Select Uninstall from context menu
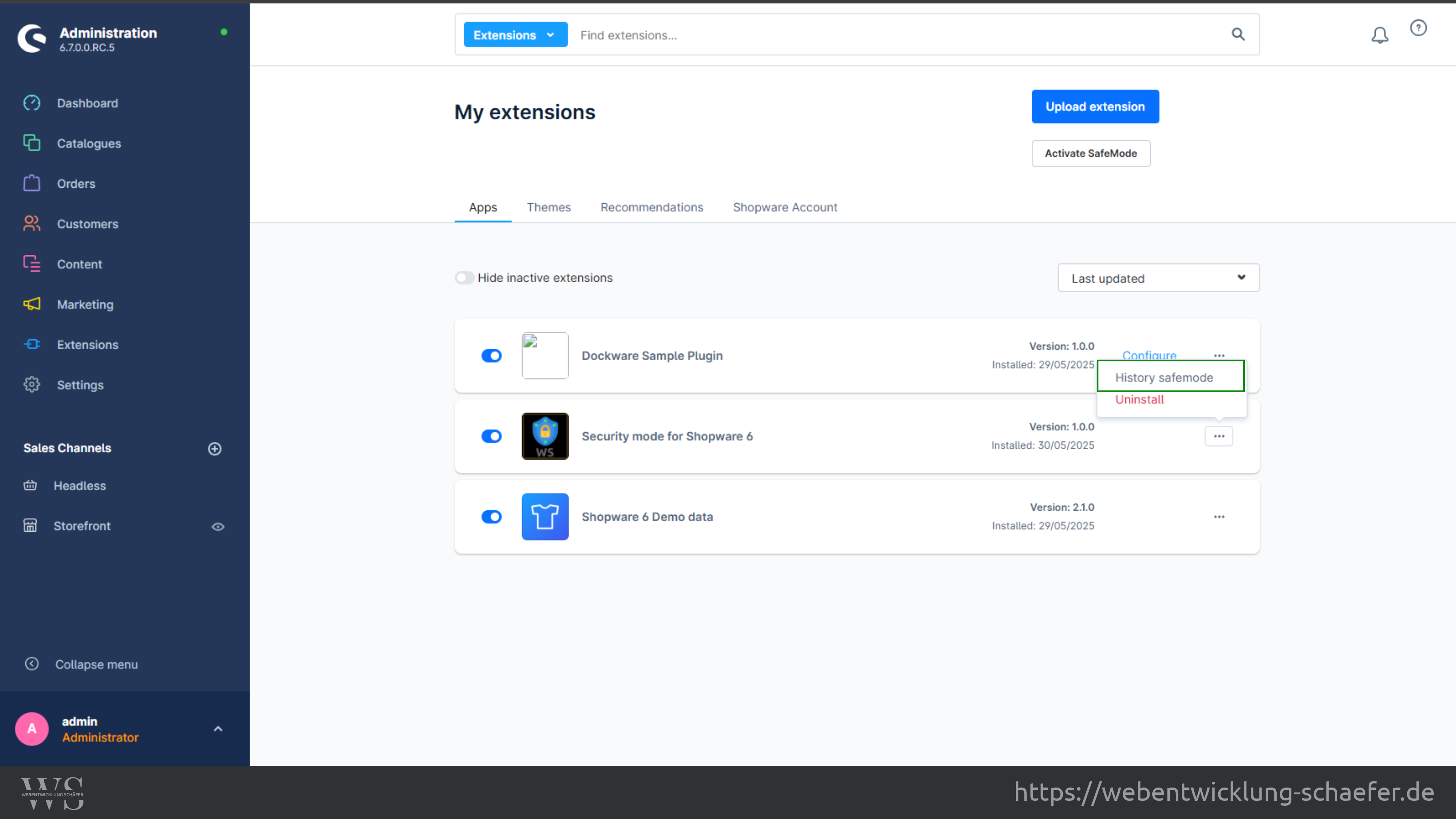Viewport: 1456px width, 819px height. [1139, 399]
